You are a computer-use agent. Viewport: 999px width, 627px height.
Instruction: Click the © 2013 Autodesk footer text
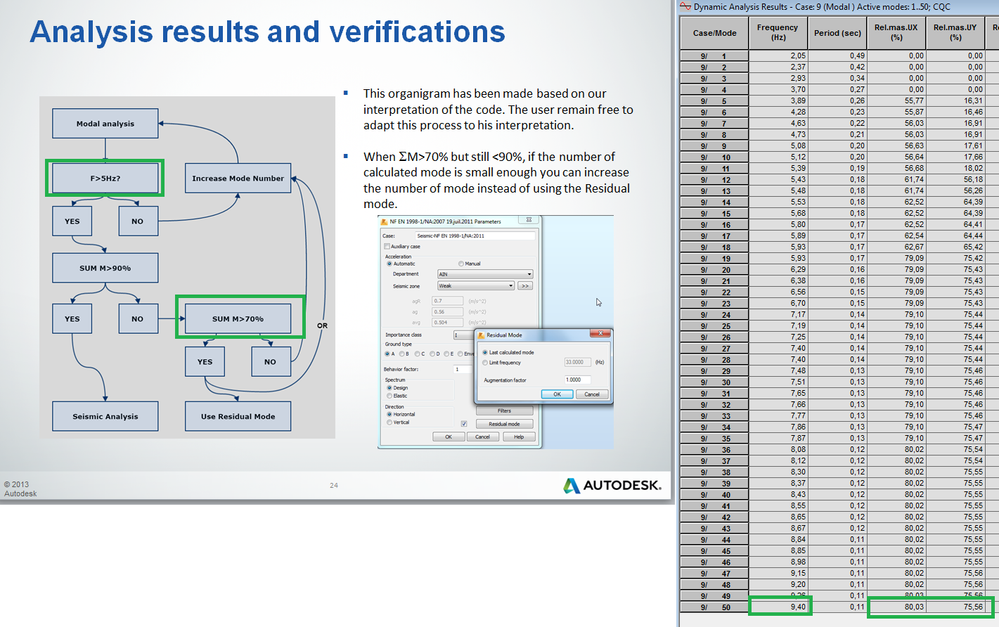point(20,489)
